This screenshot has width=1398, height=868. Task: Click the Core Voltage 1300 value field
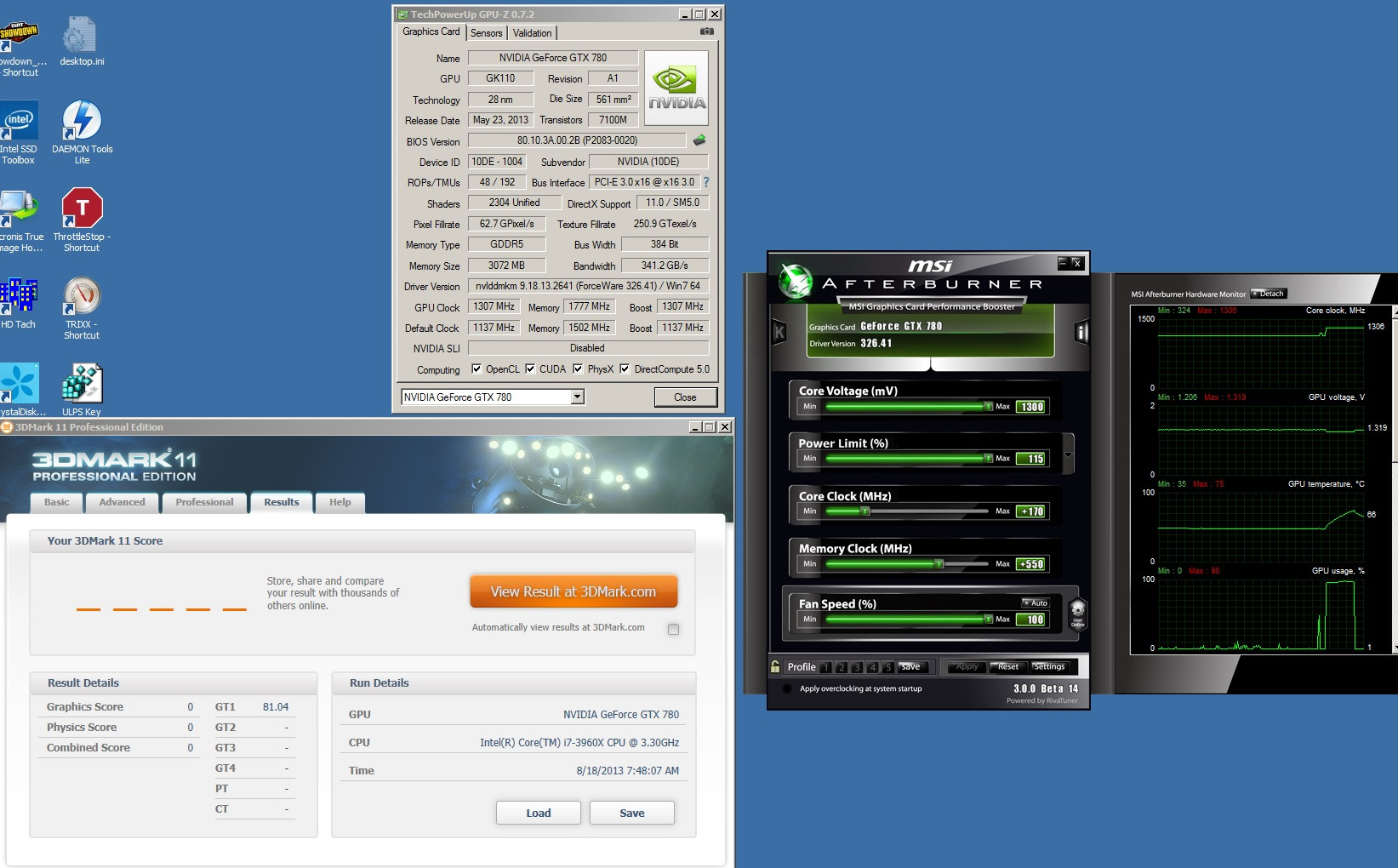(1031, 407)
